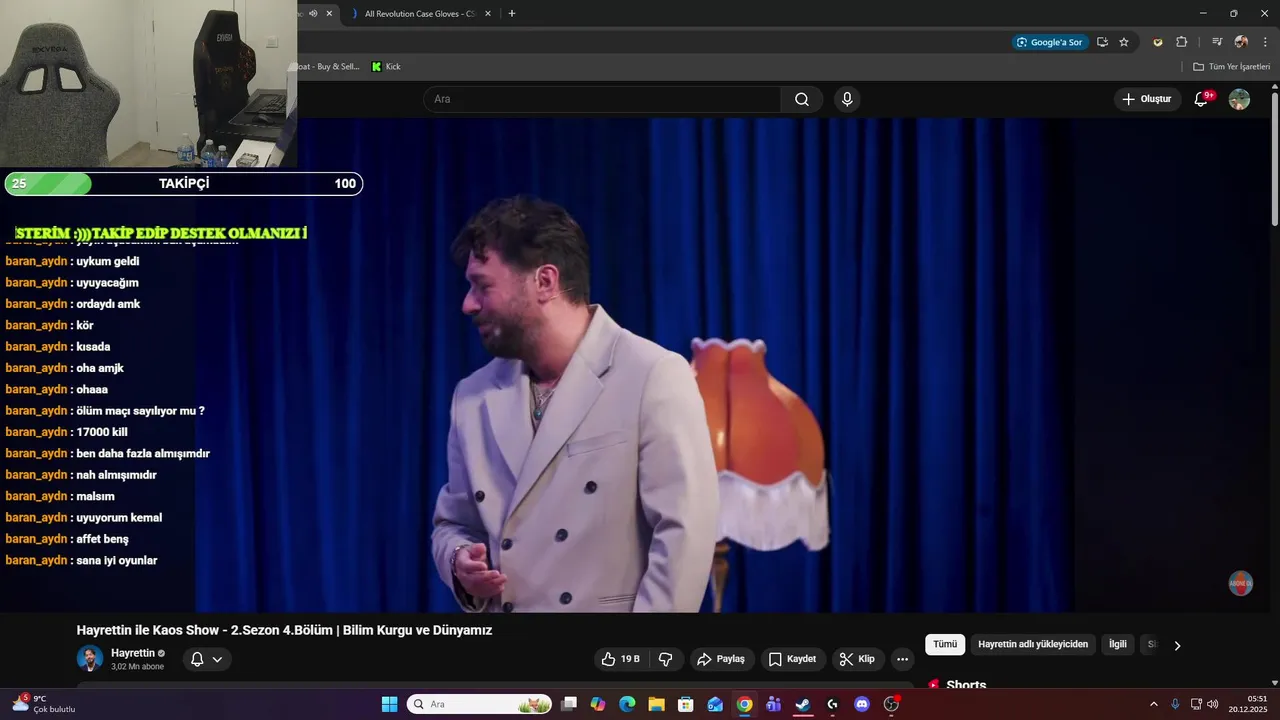Close the audio-playing YouTube tab
1280x720 pixels.
(x=329, y=13)
